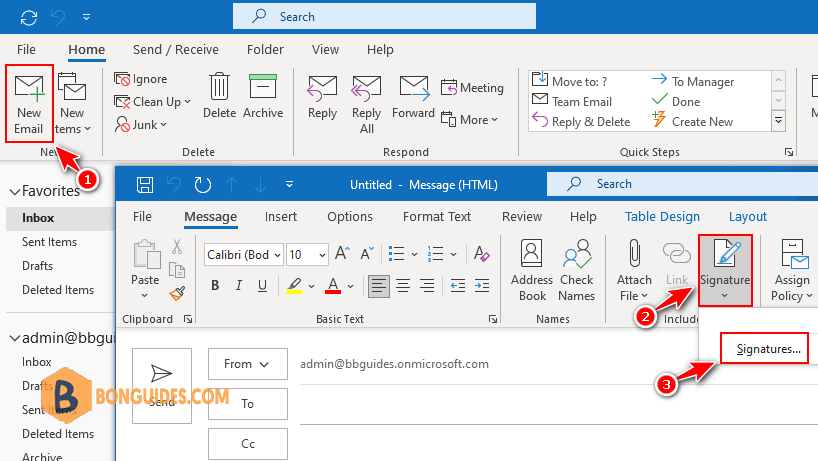Click the Redo icon in the message window title bar
The height and width of the screenshot is (461, 818).
(x=202, y=185)
